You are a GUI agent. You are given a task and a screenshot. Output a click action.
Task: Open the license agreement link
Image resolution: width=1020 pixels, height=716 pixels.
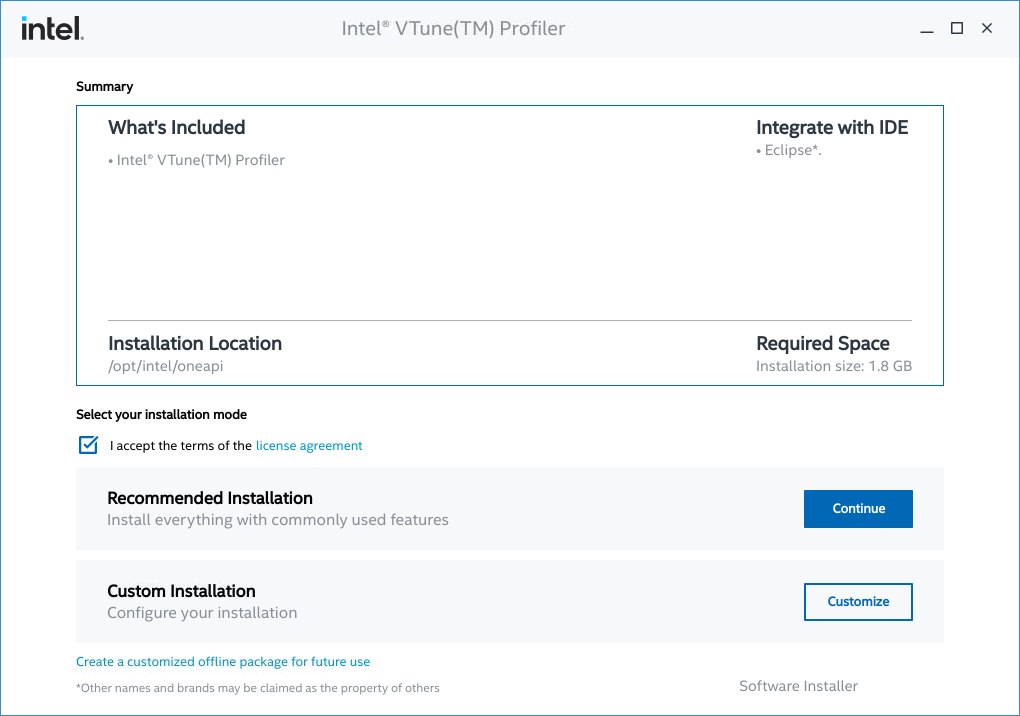(x=309, y=446)
